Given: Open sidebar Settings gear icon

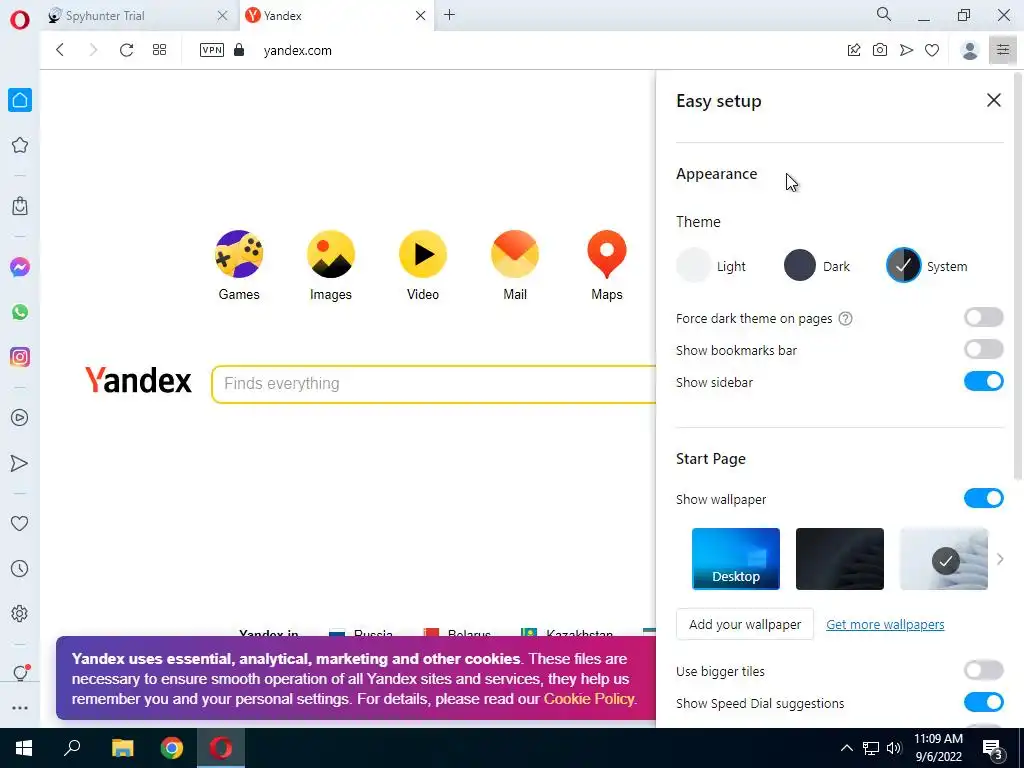Looking at the screenshot, I should (x=20, y=614).
